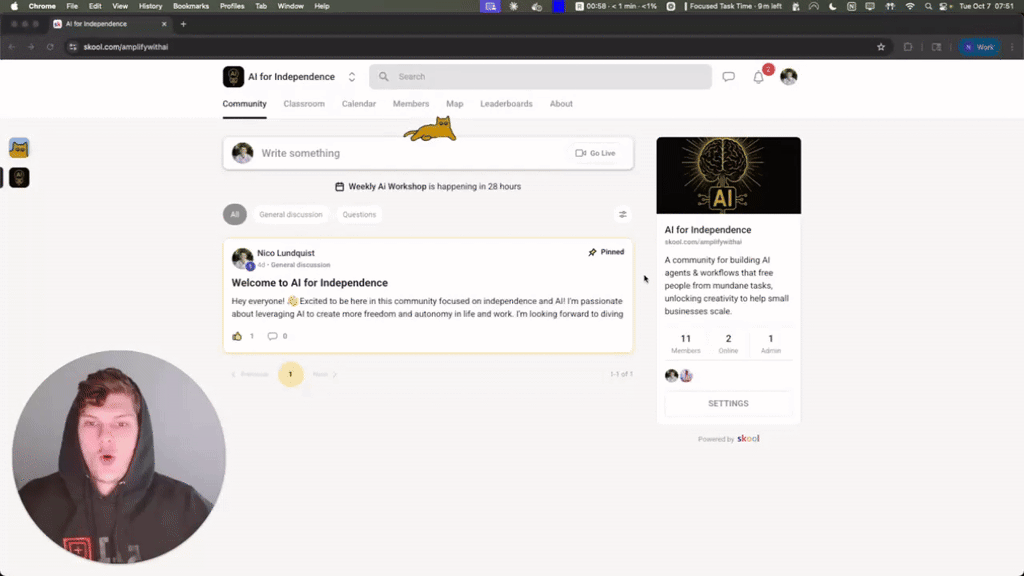The width and height of the screenshot is (1024, 576).
Task: Open the Chrome Work profile button
Action: pyautogui.click(x=980, y=47)
